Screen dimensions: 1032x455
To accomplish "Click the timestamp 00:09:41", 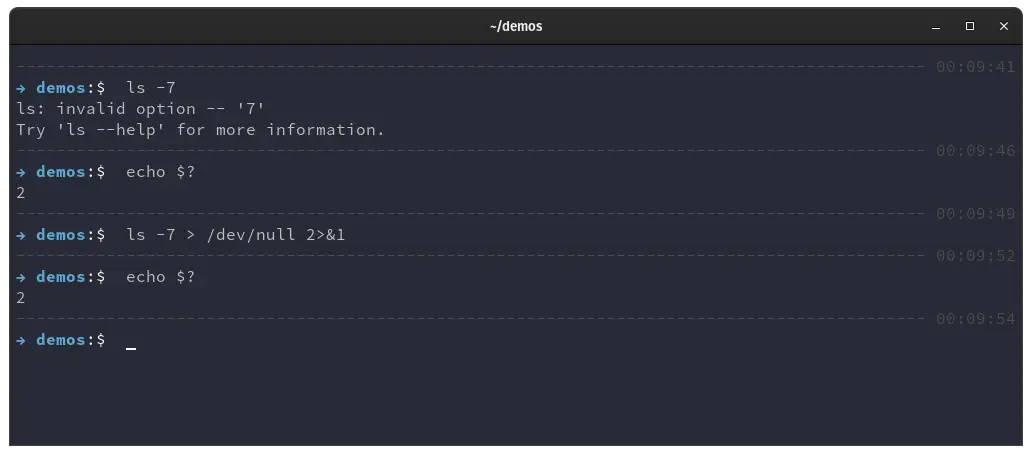I will 975,67.
